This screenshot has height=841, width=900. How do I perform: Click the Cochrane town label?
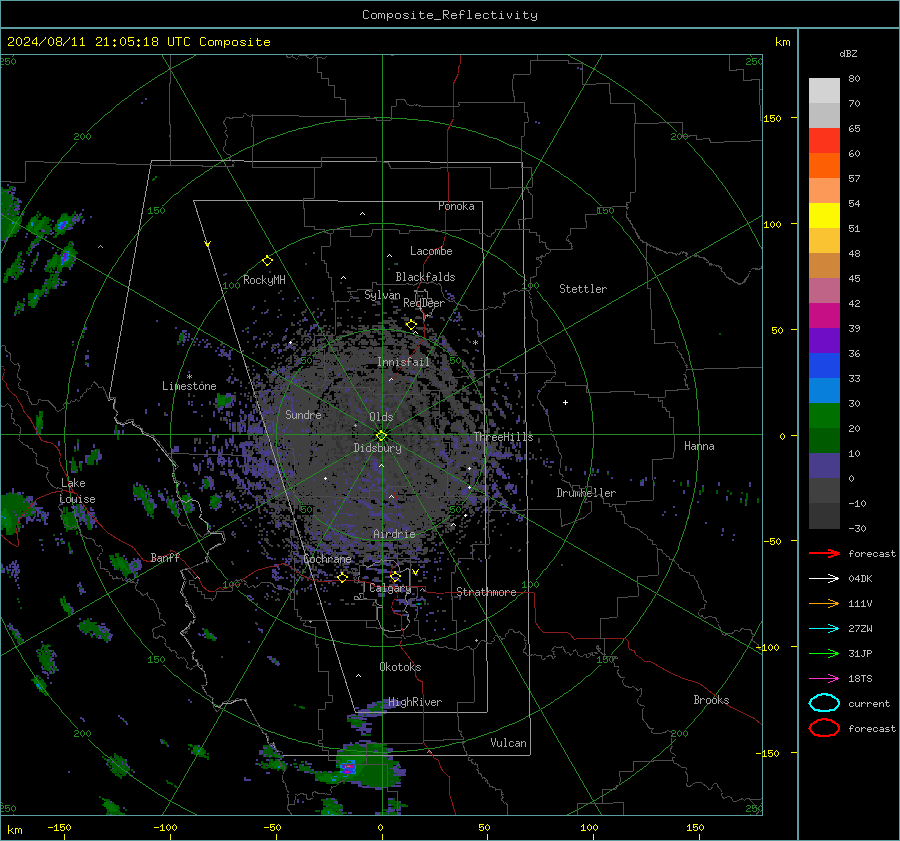click(x=327, y=559)
